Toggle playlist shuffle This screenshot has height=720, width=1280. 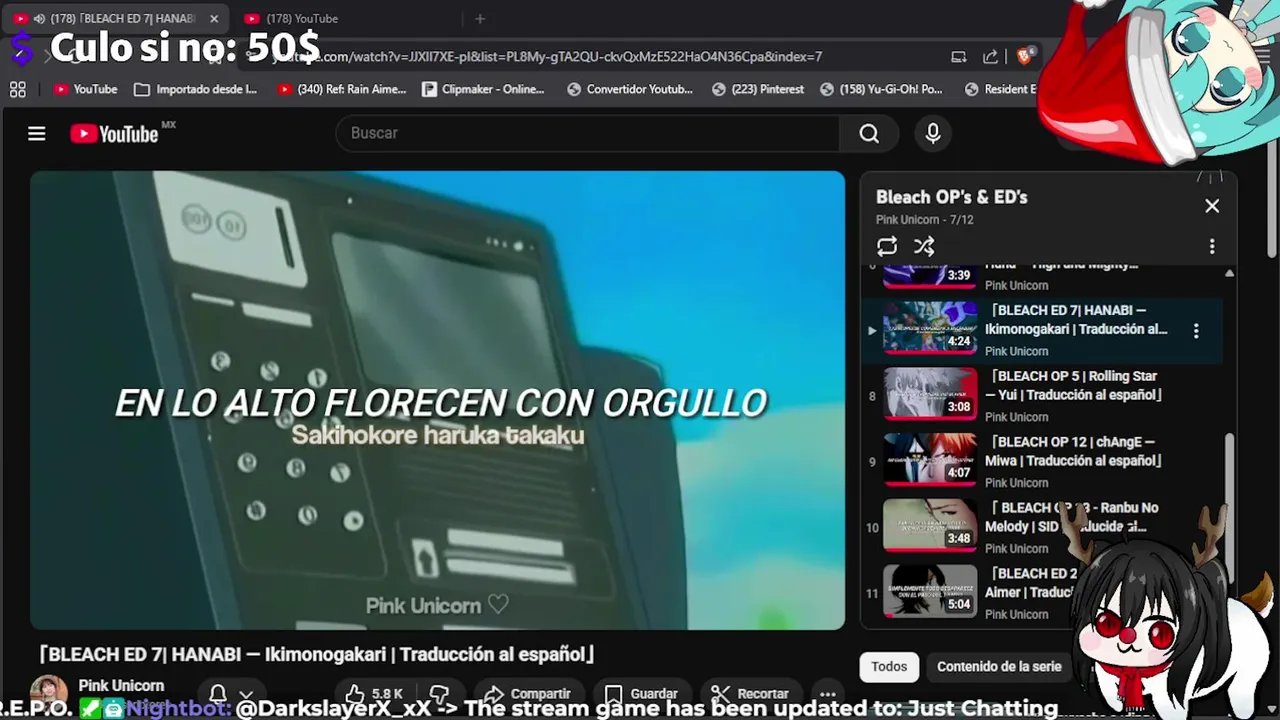tap(924, 246)
